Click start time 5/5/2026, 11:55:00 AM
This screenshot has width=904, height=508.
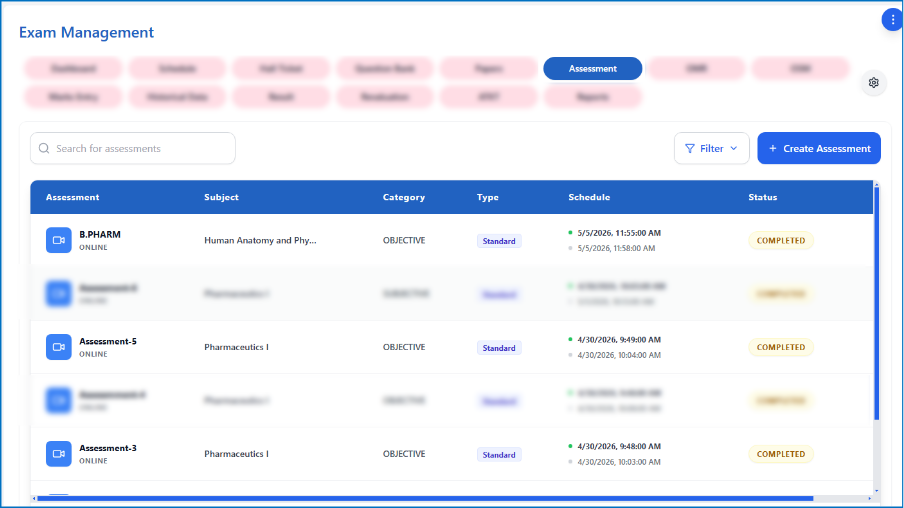[x=619, y=233]
